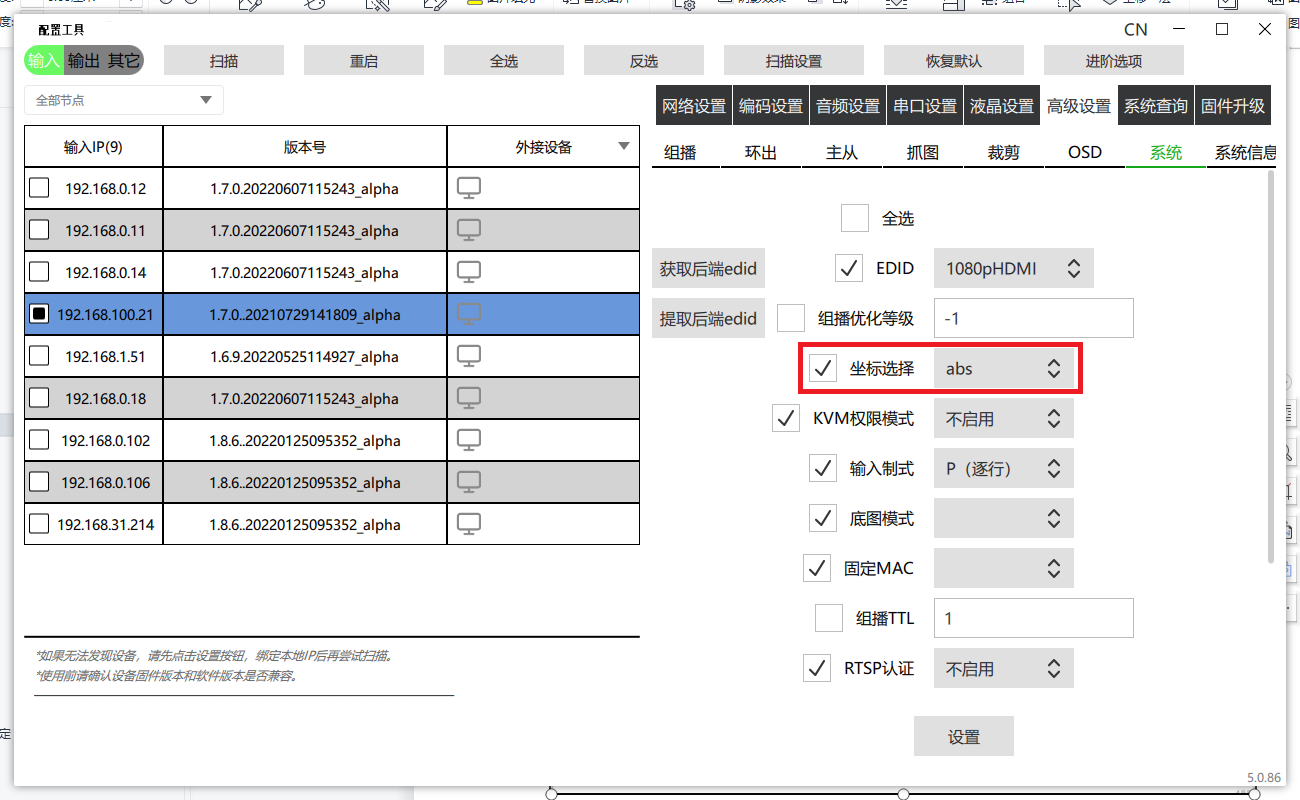Click monitor icon in 192.168.0.102 row
The width and height of the screenshot is (1300, 800).
coord(469,440)
